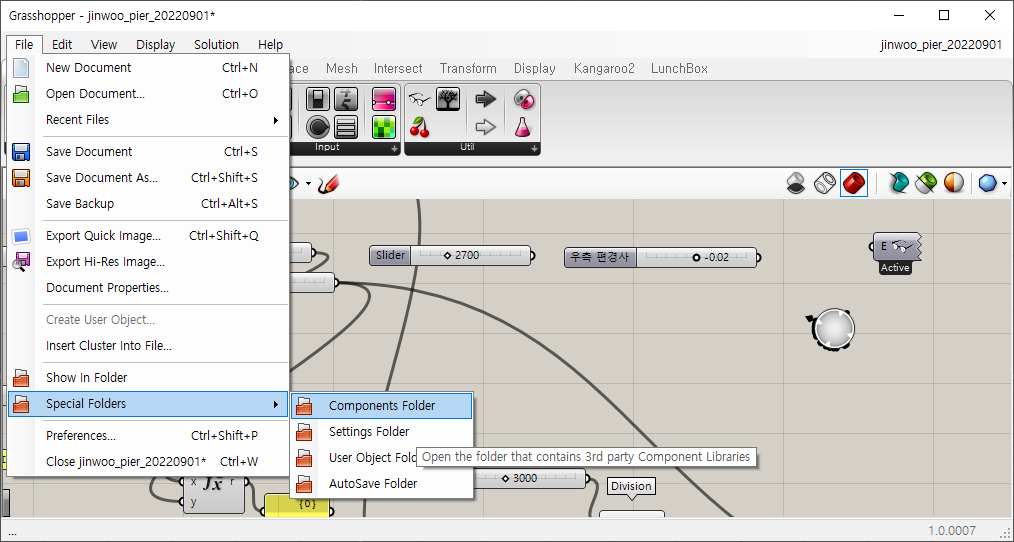This screenshot has height=542, width=1014.
Task: Click the Export Quick Image icon
Action: pyautogui.click(x=21, y=236)
